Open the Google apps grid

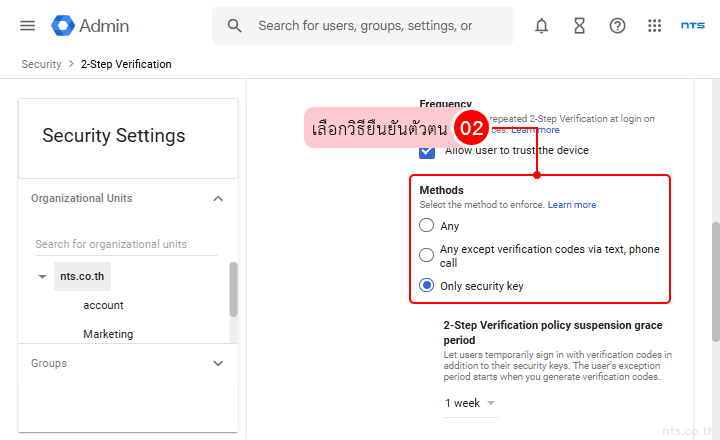[654, 26]
